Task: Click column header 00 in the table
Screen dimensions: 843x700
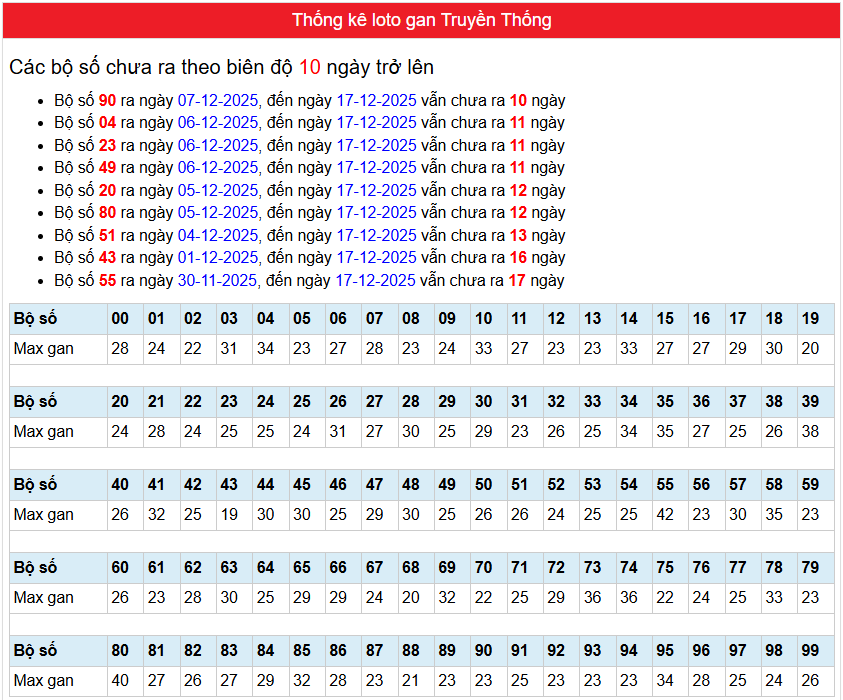Action: (120, 319)
